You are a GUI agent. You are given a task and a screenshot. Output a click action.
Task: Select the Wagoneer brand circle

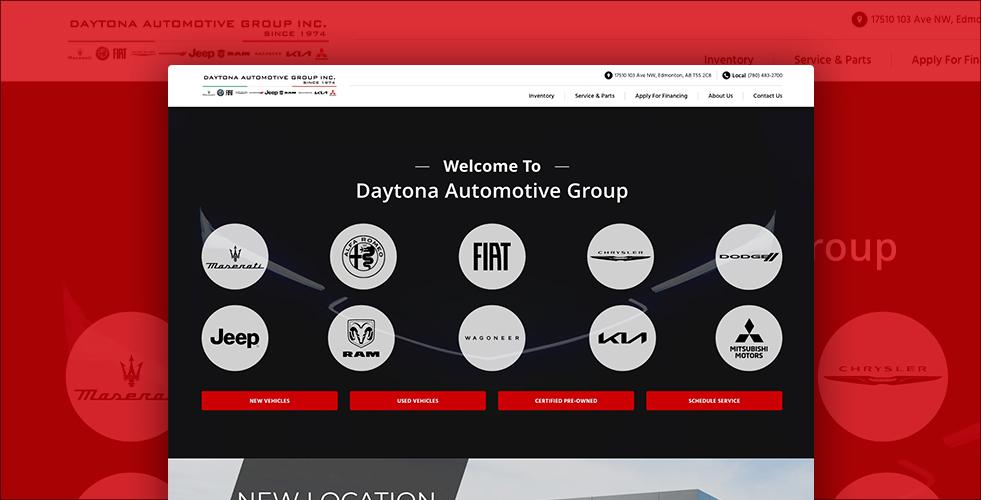coord(492,338)
